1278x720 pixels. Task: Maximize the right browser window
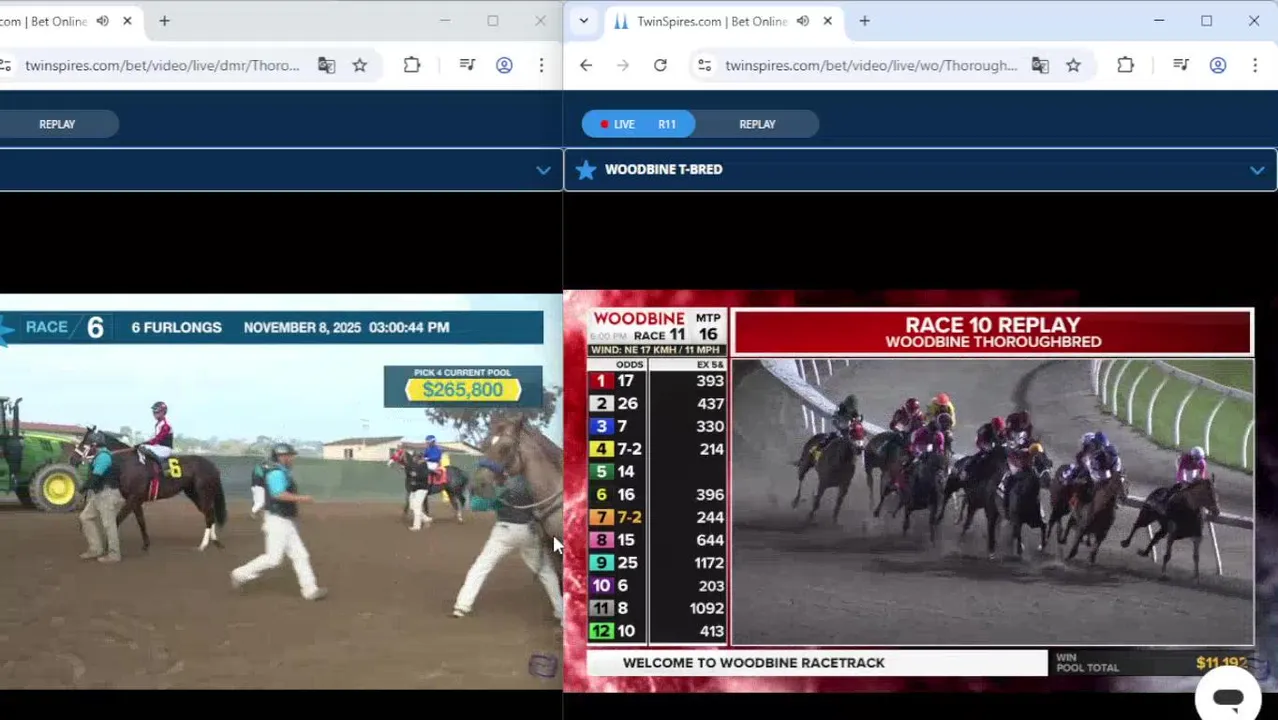1206,21
